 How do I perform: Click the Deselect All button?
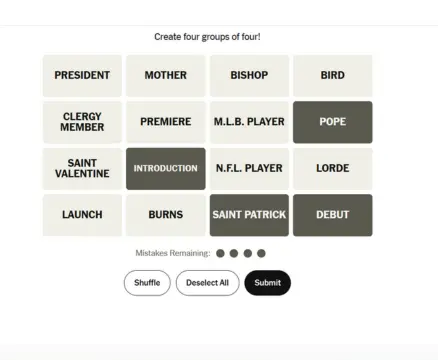coord(208,283)
